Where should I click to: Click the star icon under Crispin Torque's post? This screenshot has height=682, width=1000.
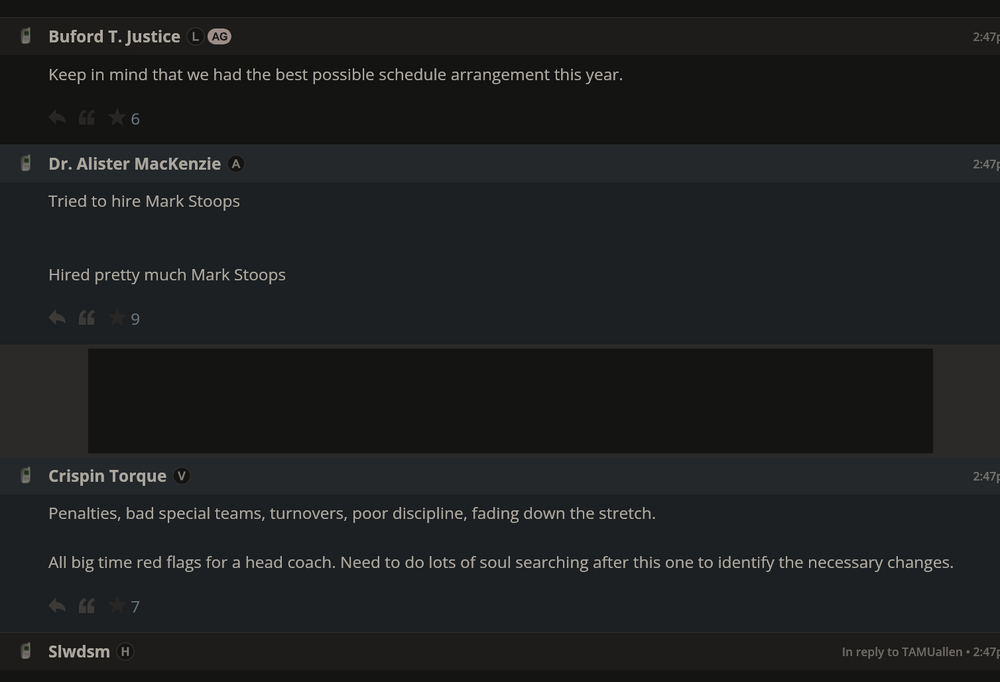point(115,605)
